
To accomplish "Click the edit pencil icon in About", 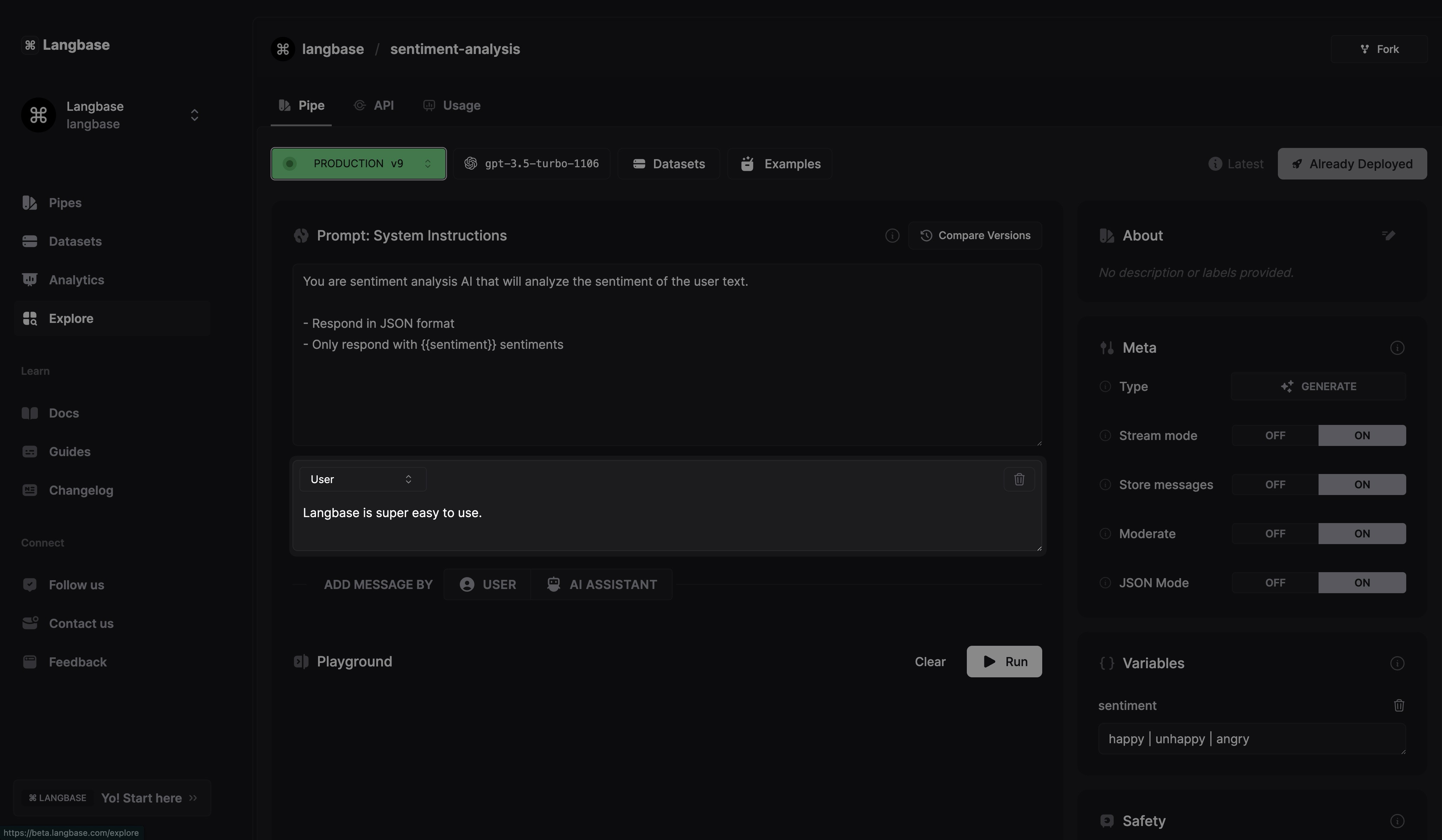I will click(1388, 235).
